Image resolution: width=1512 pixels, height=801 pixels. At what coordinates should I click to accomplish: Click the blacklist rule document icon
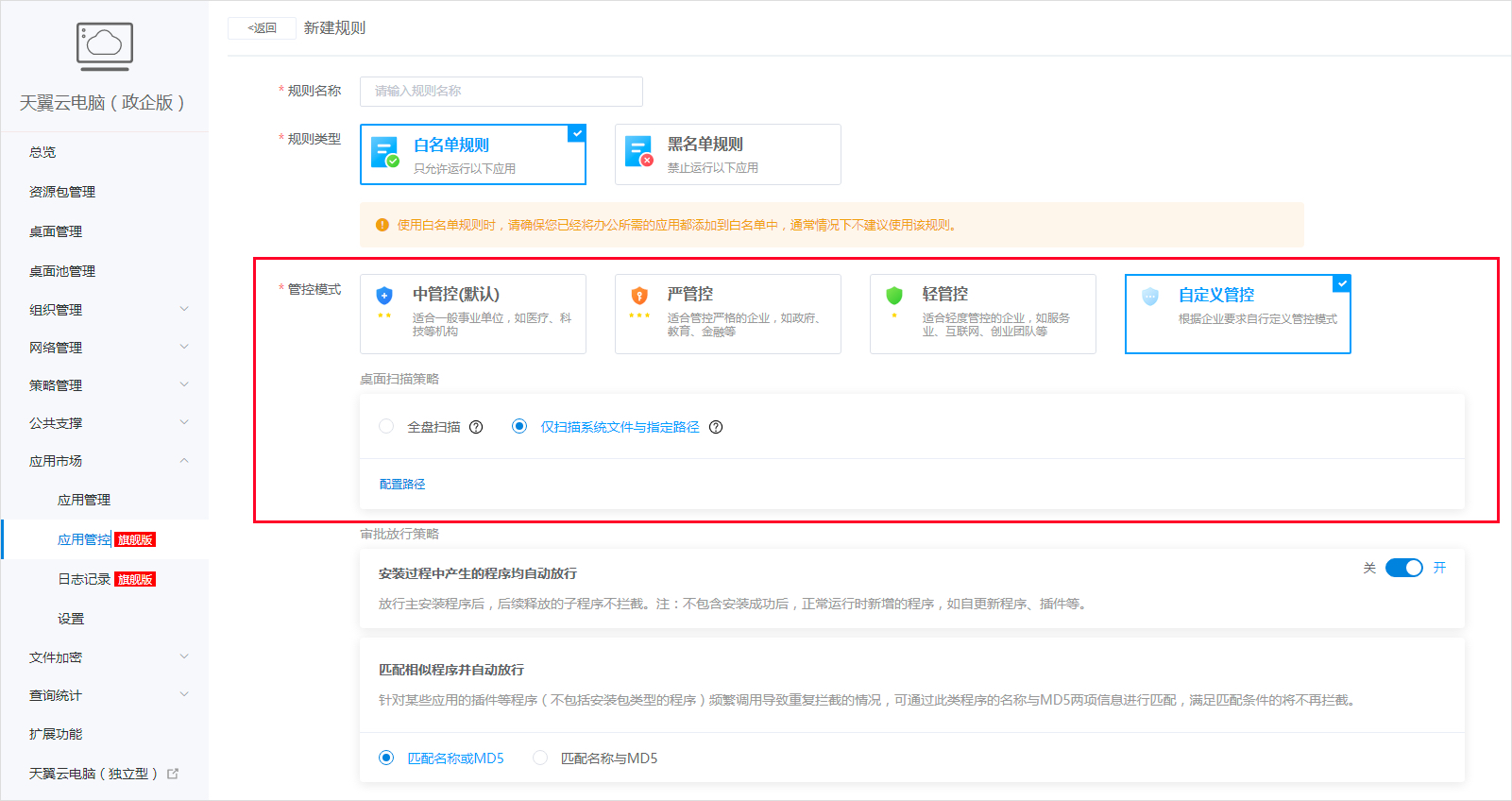[639, 152]
